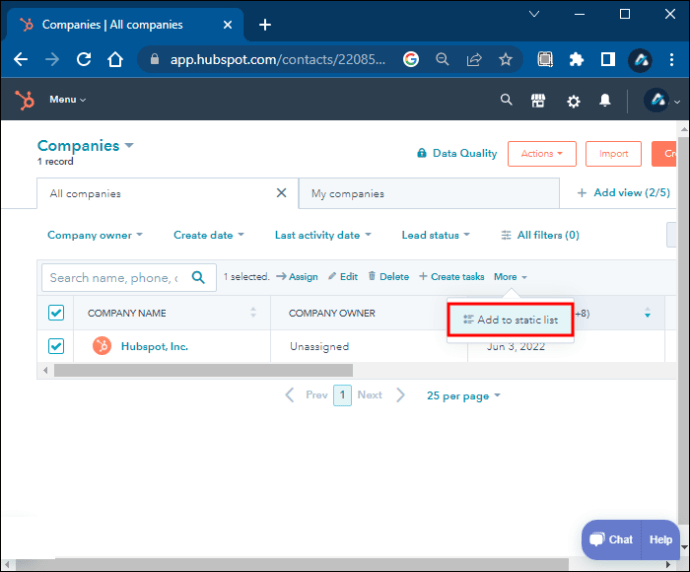Click the browser forward arrow

[52, 59]
